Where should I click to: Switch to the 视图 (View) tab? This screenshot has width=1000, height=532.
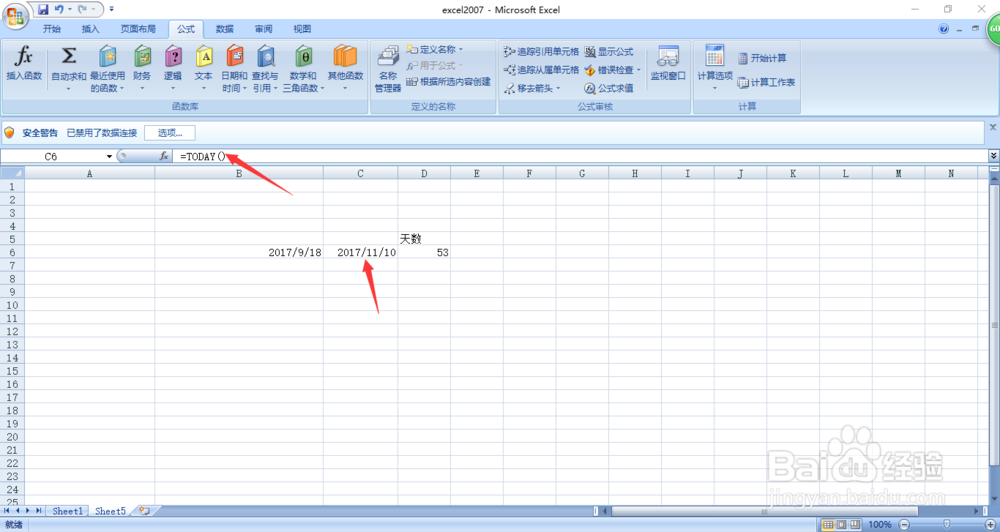(x=302, y=29)
